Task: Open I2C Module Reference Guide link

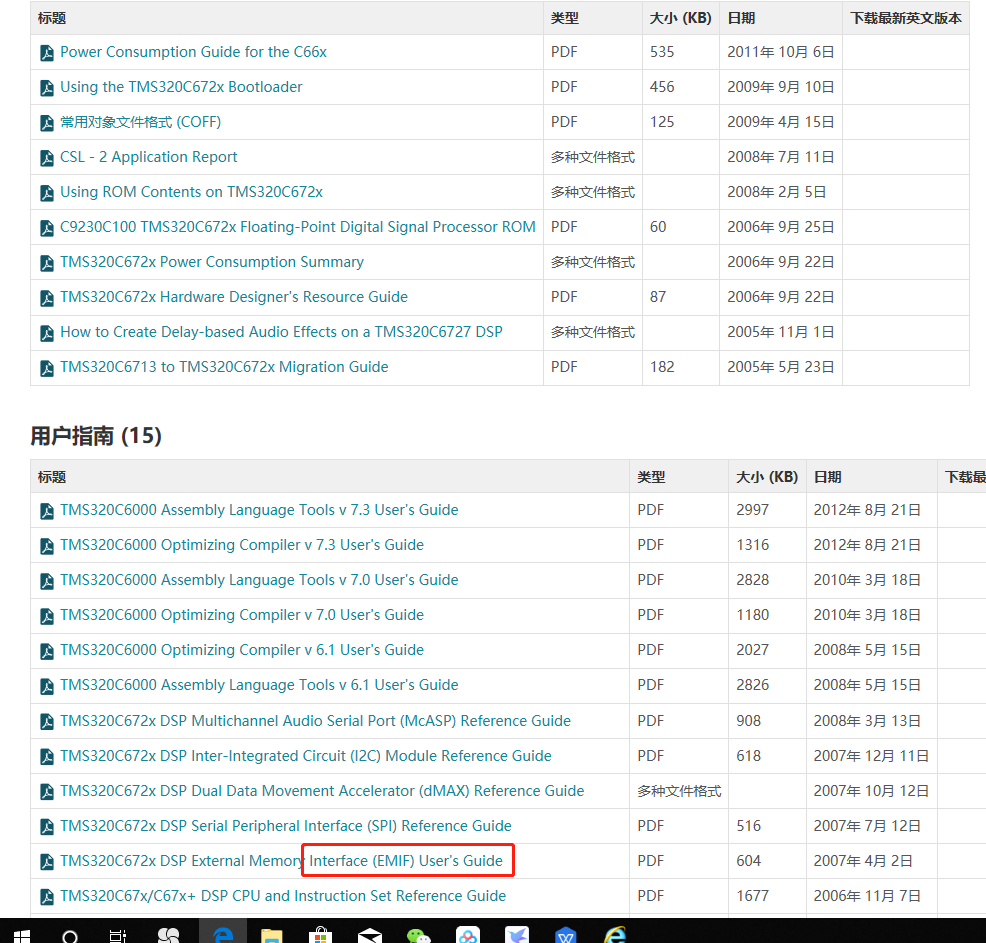Action: tap(306, 756)
